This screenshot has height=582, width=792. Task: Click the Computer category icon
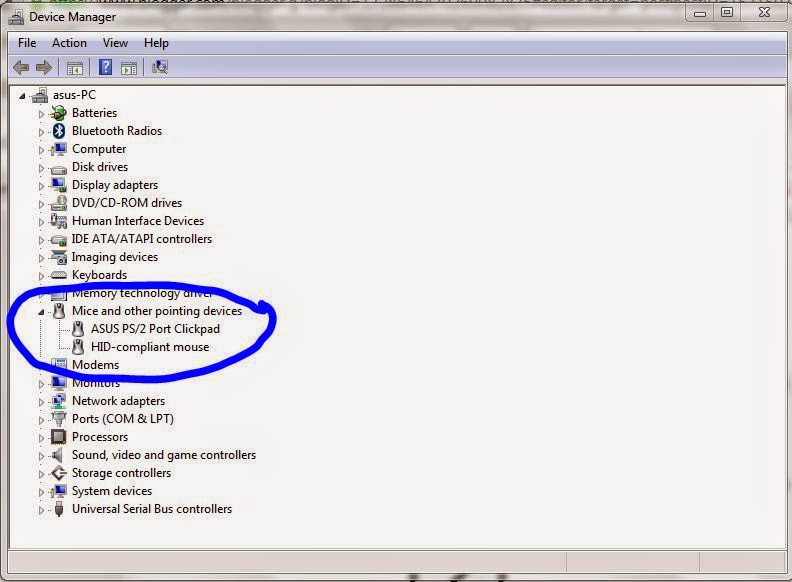59,149
